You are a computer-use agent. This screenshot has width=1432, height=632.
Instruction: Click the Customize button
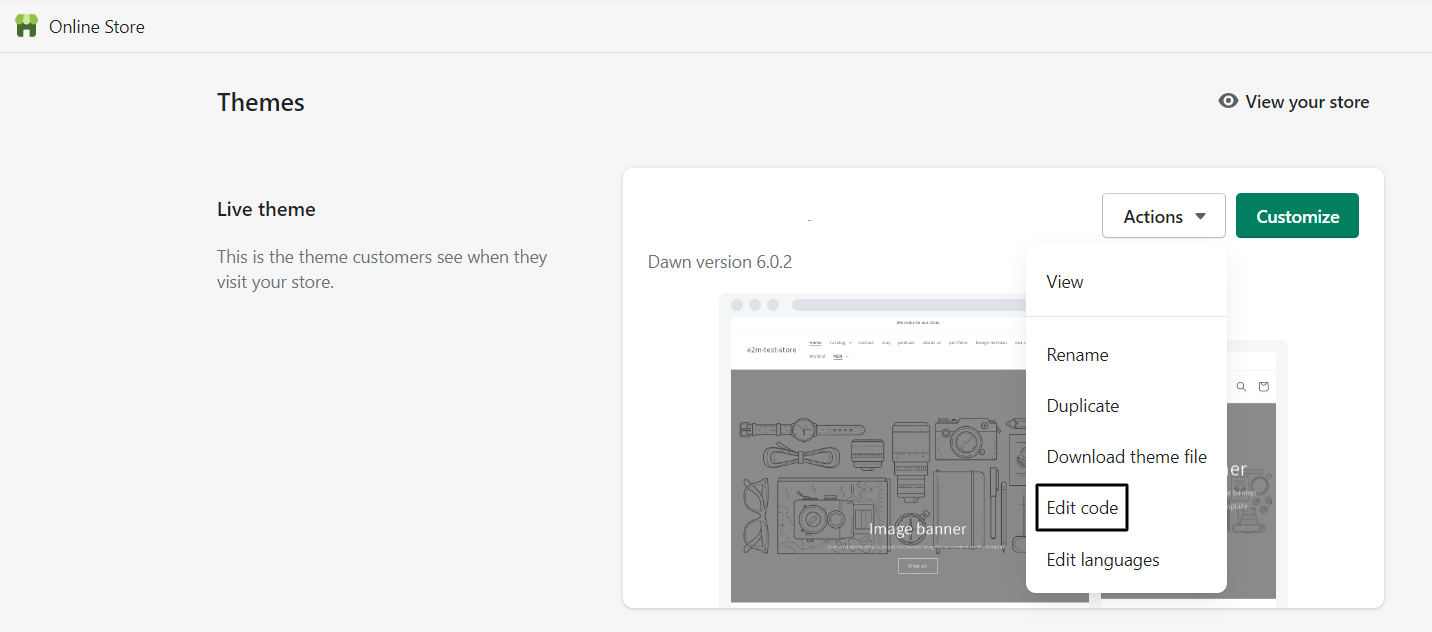tap(1297, 215)
